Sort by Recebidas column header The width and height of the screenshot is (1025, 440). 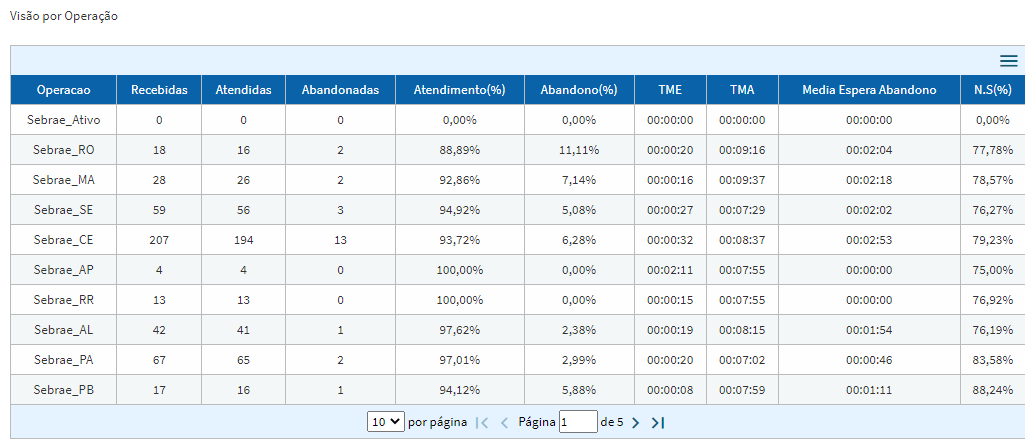click(x=159, y=90)
